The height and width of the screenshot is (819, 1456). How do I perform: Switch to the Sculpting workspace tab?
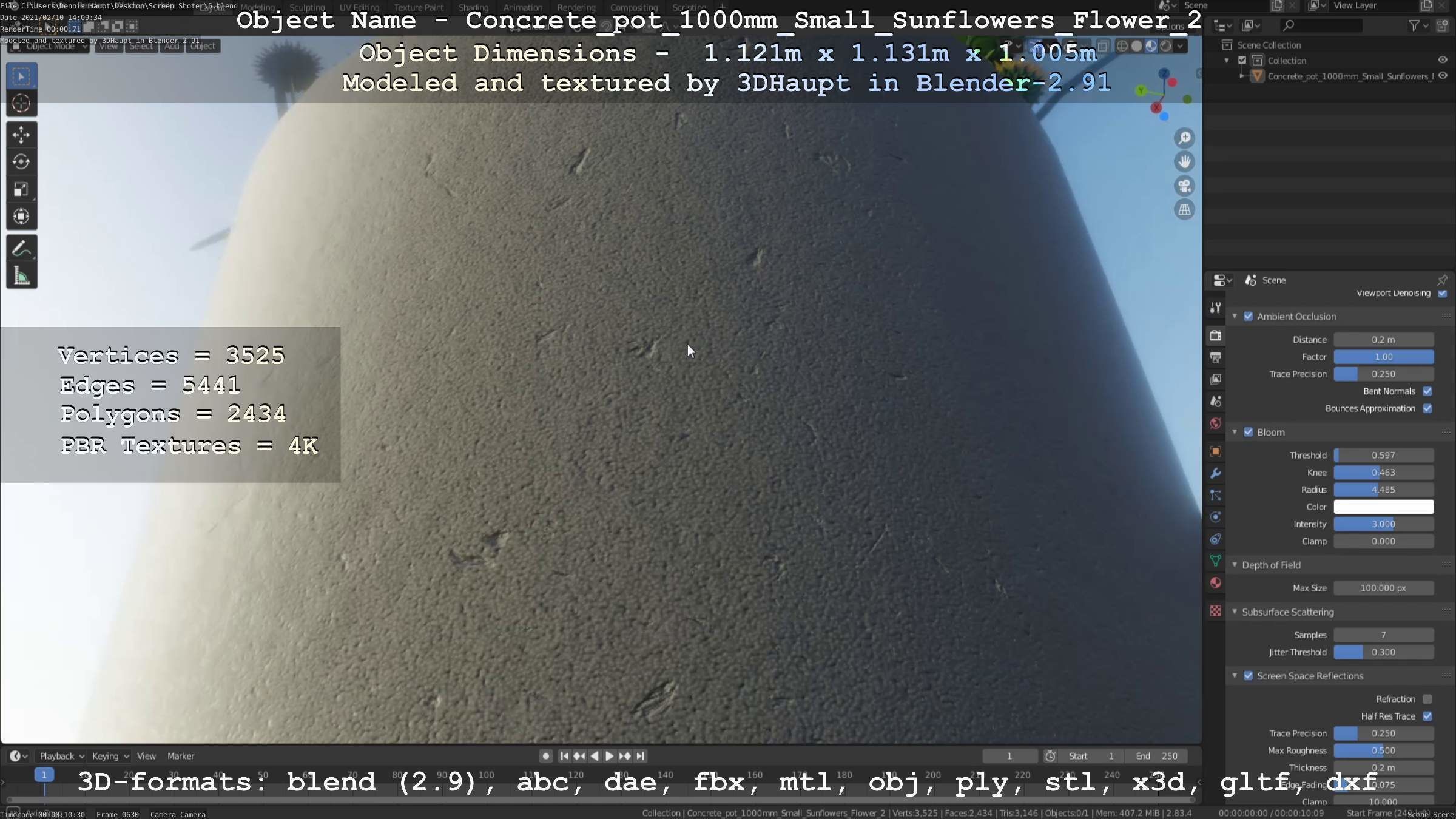point(307,8)
